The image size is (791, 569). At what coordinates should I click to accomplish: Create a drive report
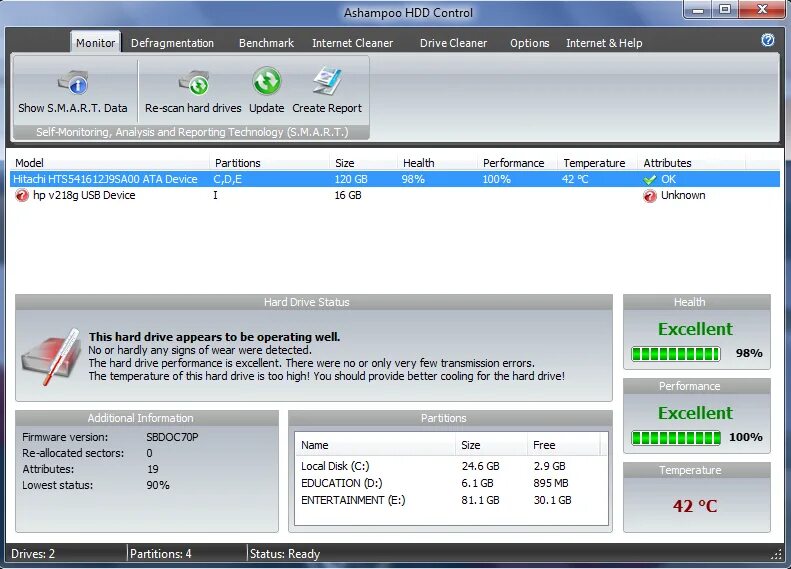click(x=327, y=92)
